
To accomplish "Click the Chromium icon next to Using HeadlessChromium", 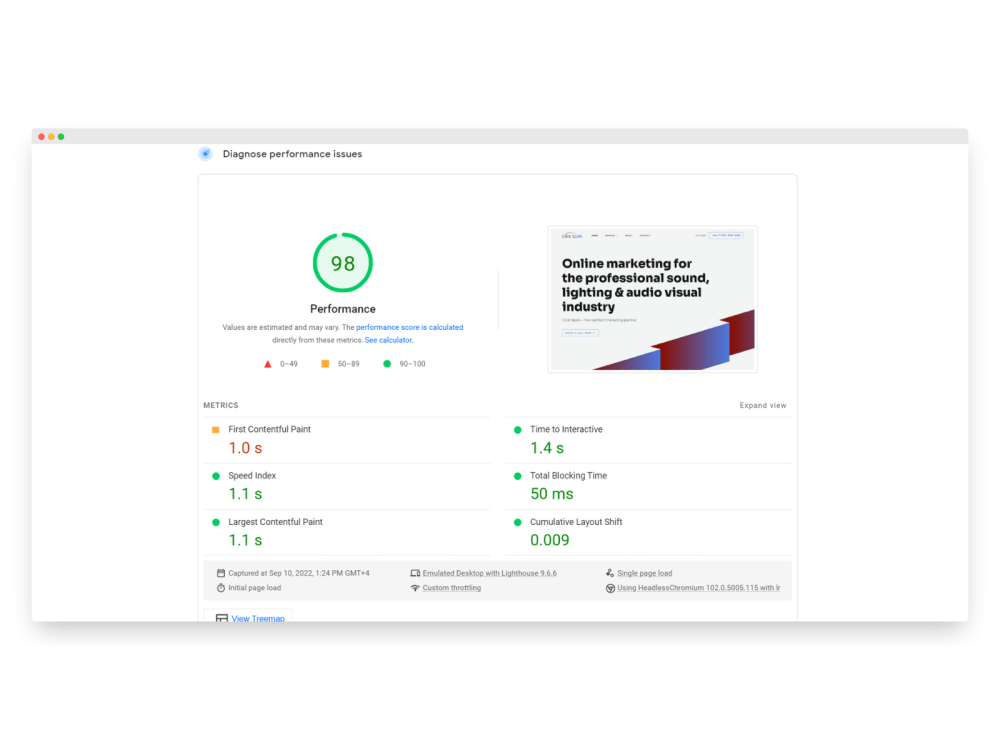I will [x=610, y=588].
